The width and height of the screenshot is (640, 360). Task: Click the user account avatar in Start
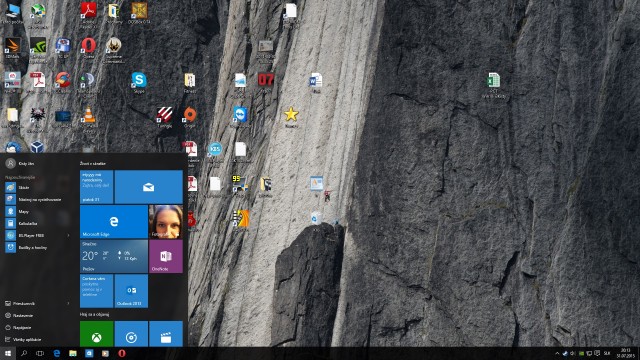11,163
